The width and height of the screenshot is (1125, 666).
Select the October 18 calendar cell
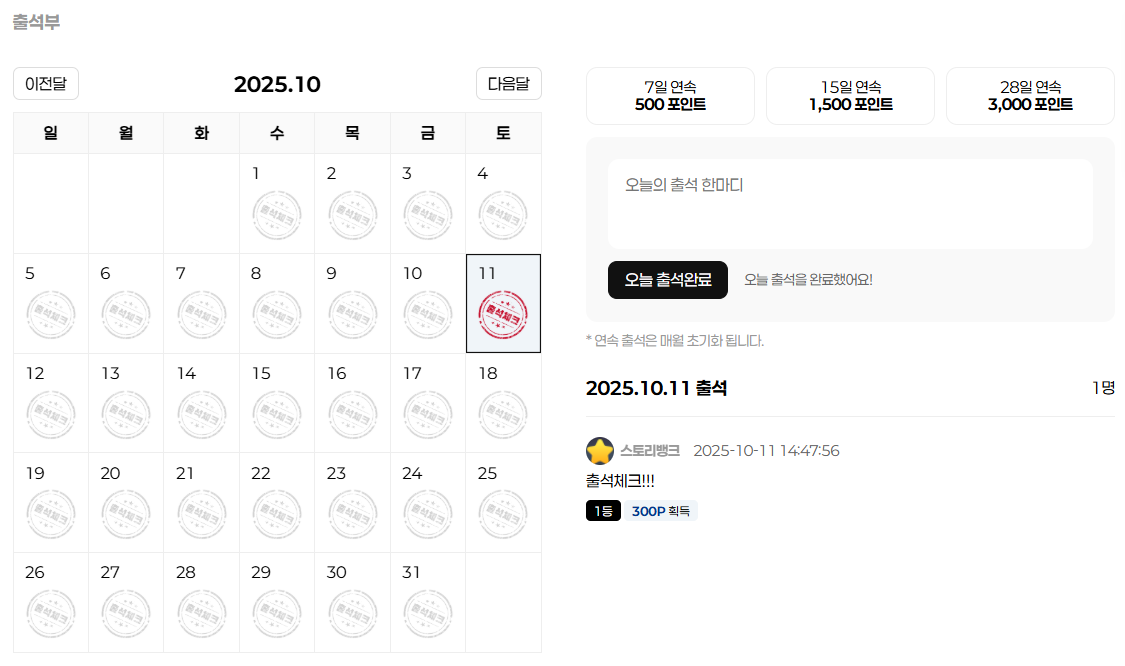click(503, 402)
